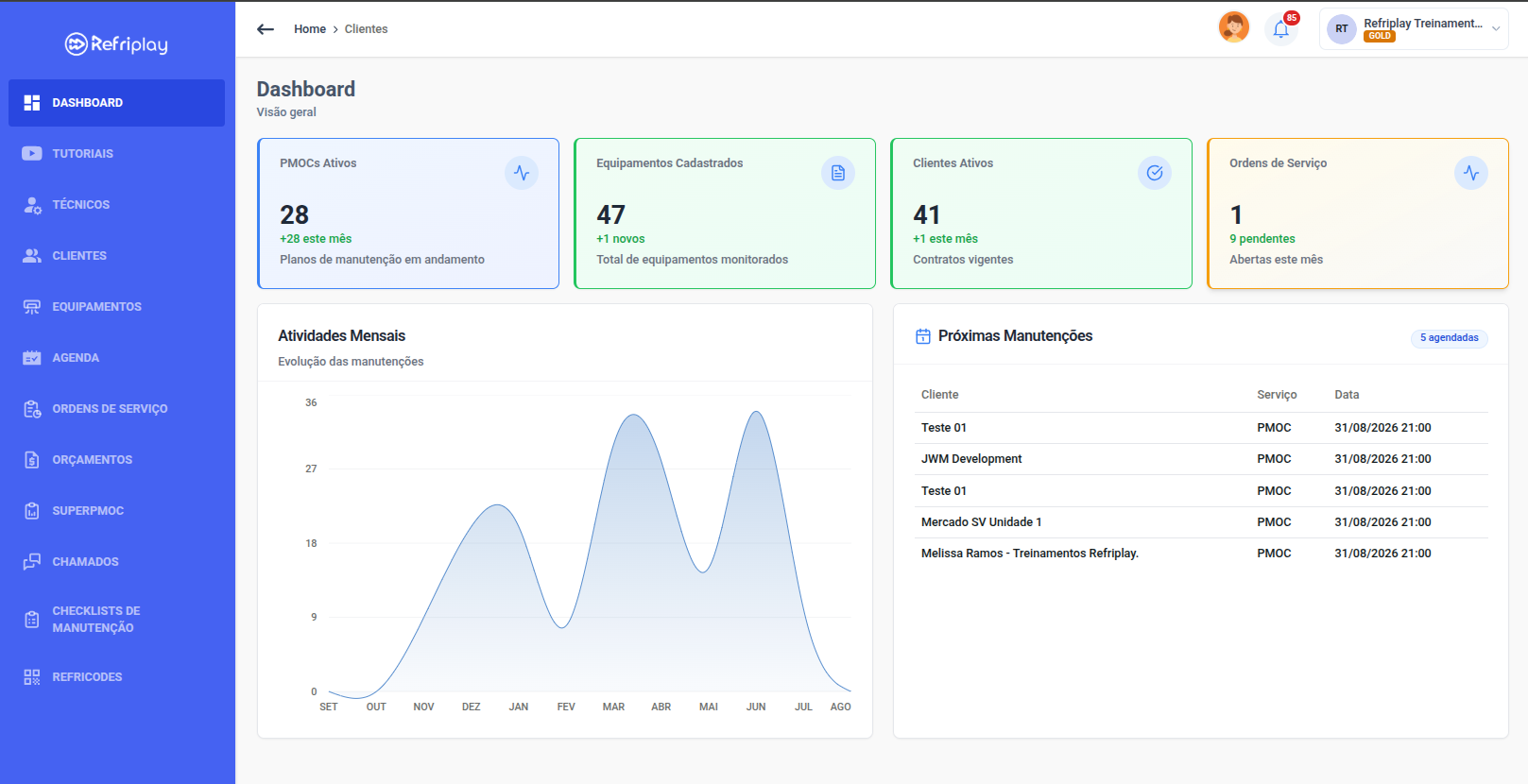The image size is (1528, 784).
Task: Click the Equipamentos air conditioner icon
Action: point(32,306)
